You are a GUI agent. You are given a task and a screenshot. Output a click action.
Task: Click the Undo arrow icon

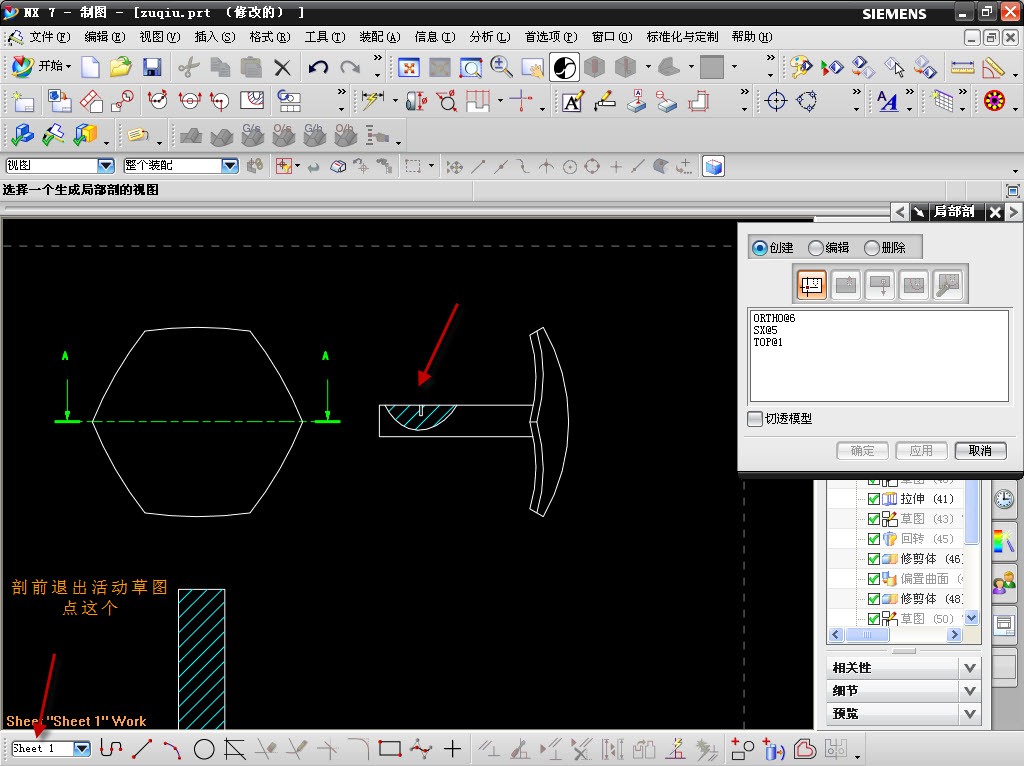point(318,67)
